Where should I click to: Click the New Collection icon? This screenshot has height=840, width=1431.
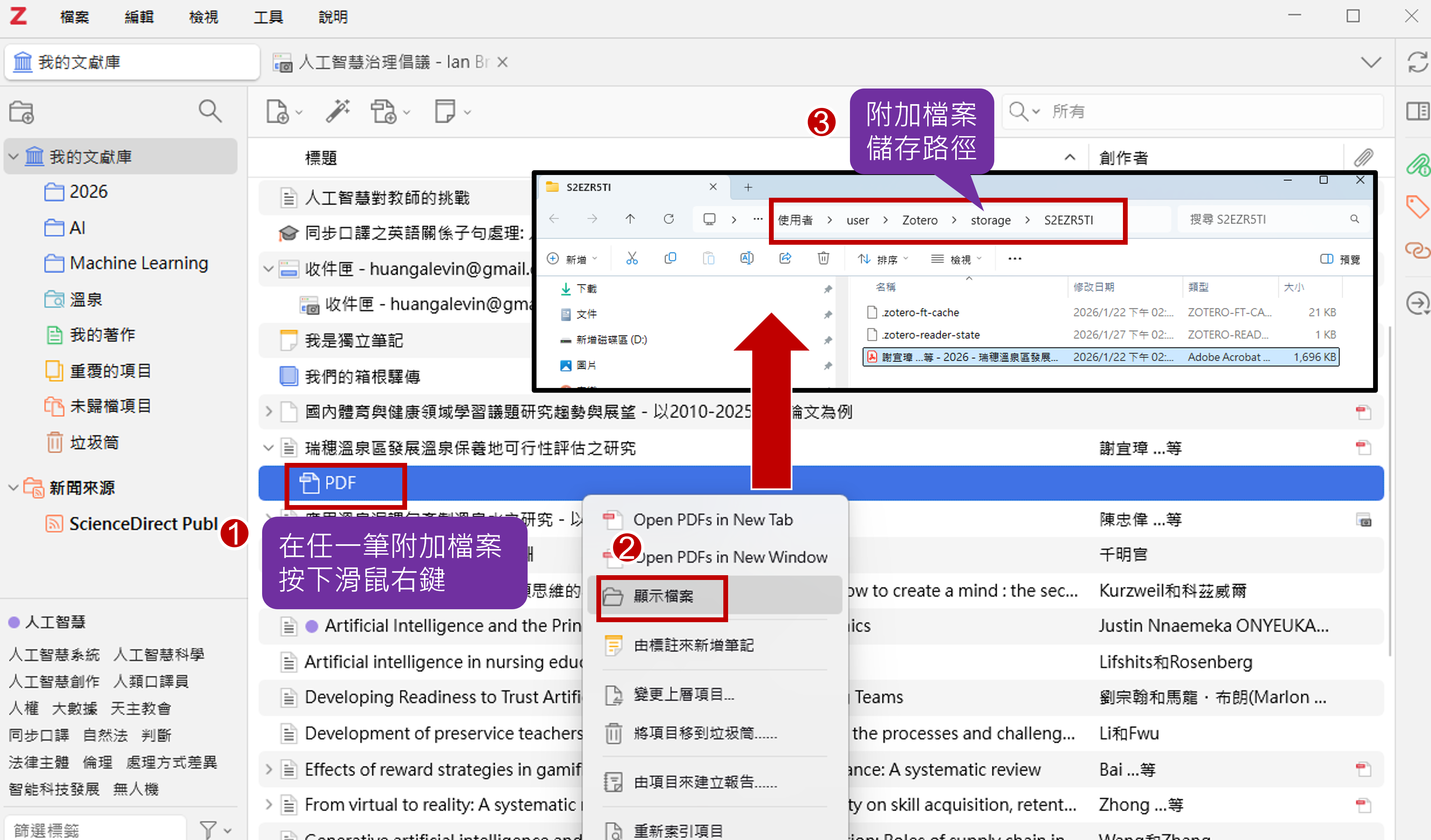21,112
